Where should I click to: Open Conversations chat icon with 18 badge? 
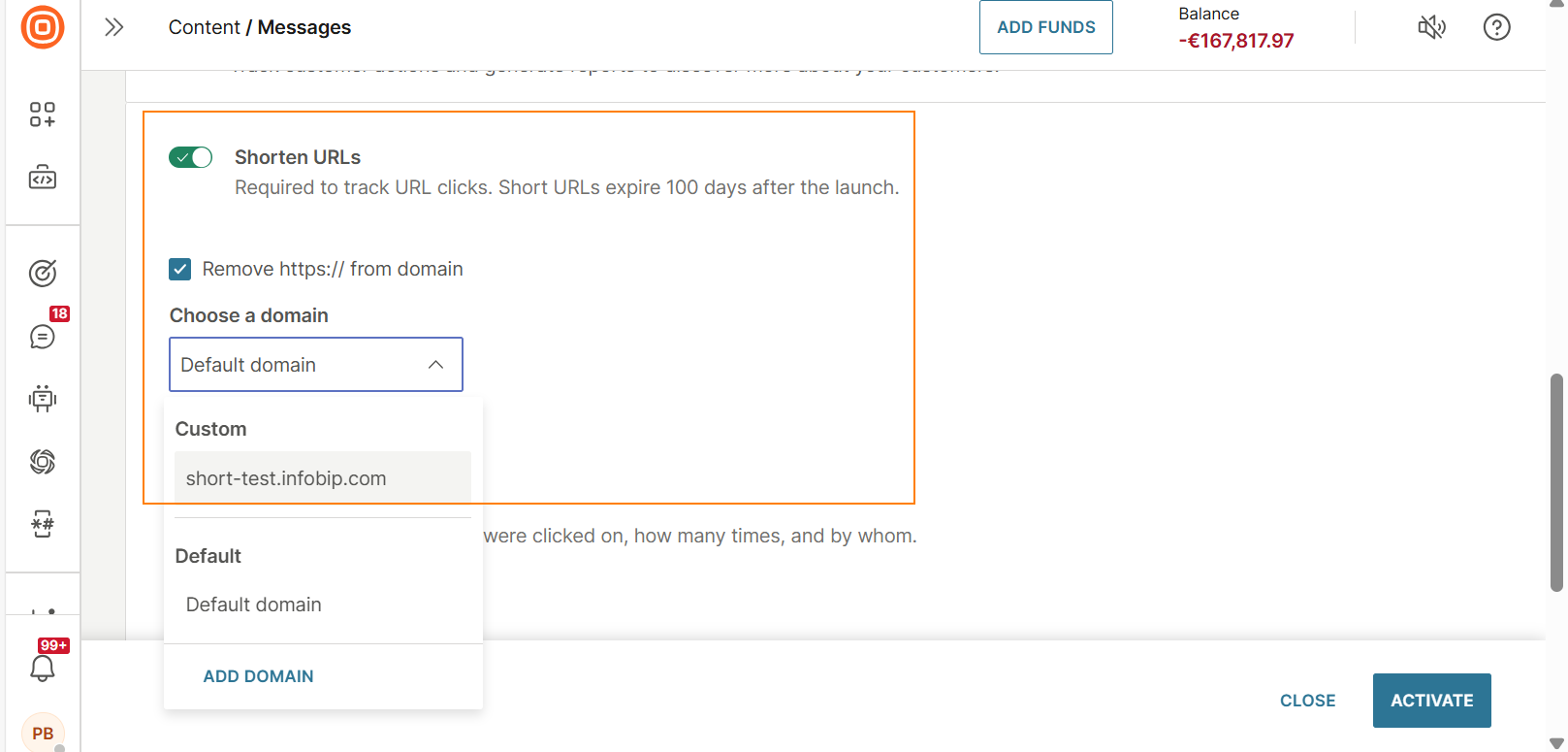[43, 336]
